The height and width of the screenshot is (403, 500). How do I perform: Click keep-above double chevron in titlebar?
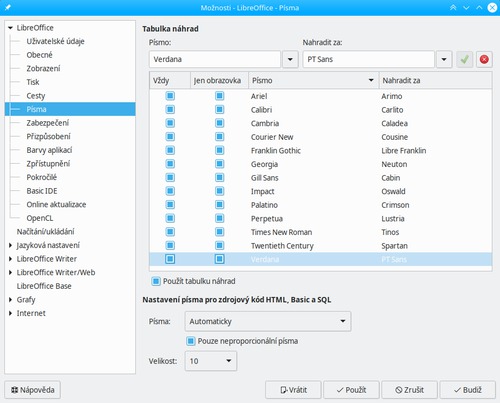[453, 7]
